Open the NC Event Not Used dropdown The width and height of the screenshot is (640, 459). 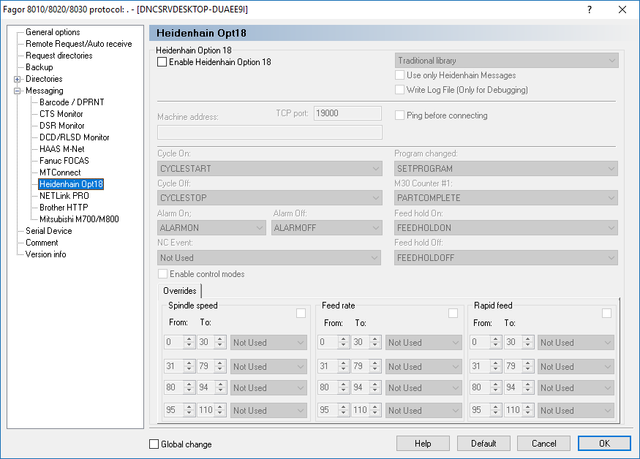coord(269,258)
